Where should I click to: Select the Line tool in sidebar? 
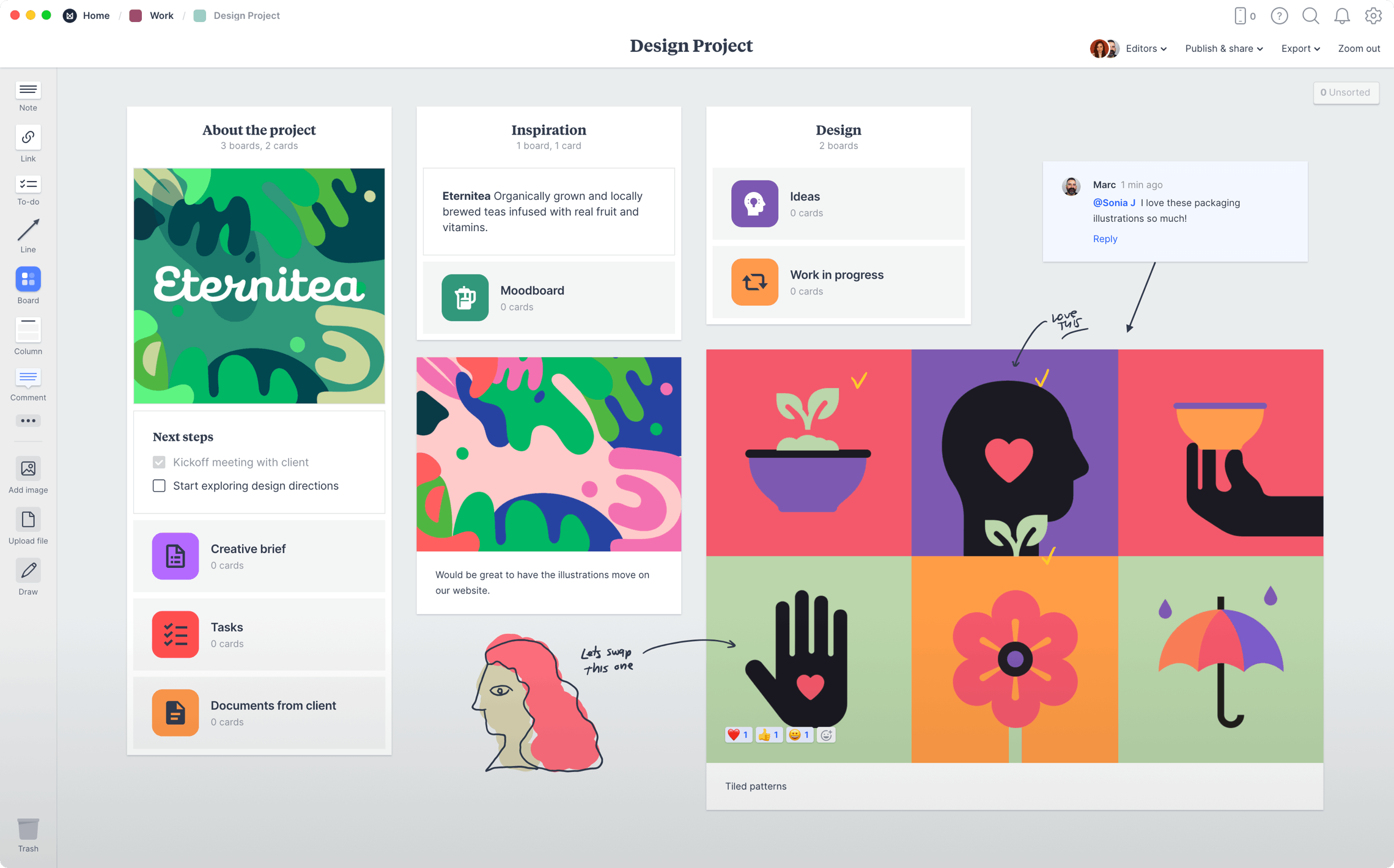[x=28, y=231]
